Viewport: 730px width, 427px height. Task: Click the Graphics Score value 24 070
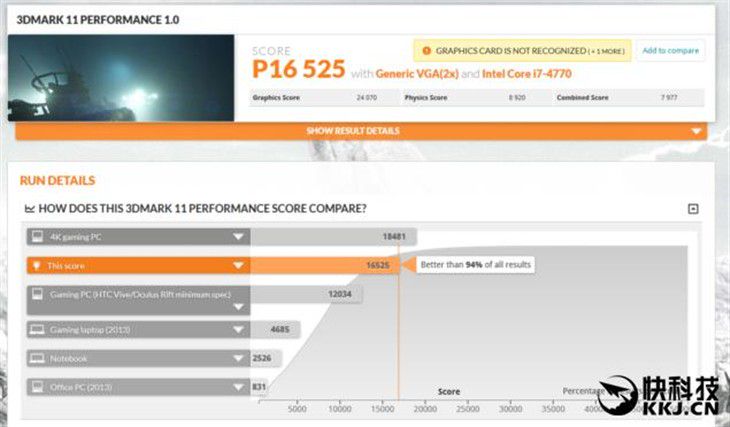pos(367,98)
